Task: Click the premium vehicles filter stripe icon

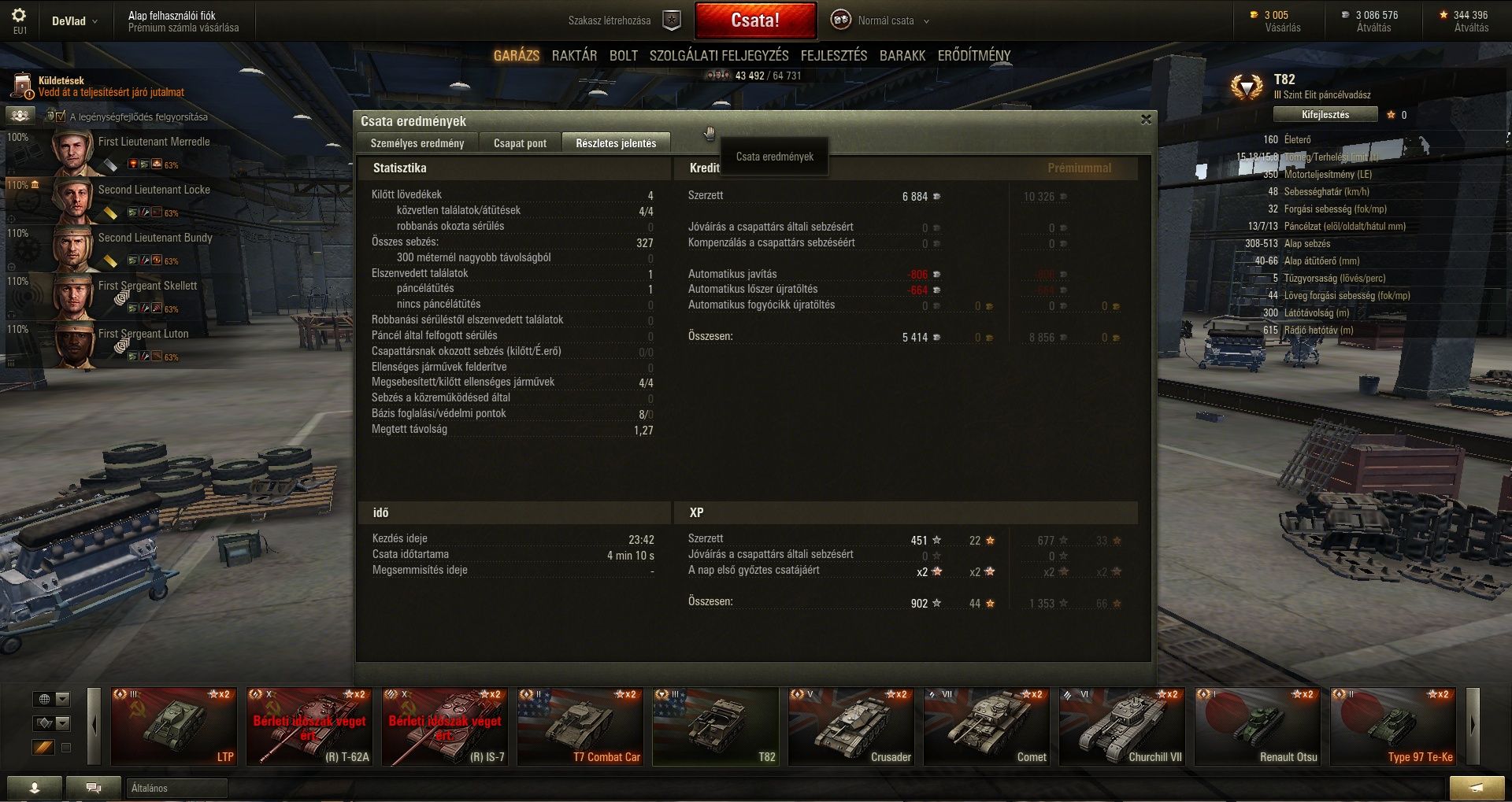Action: pos(43,747)
